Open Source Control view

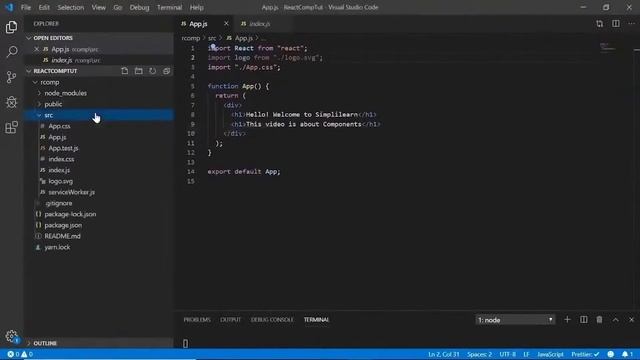tap(11, 77)
